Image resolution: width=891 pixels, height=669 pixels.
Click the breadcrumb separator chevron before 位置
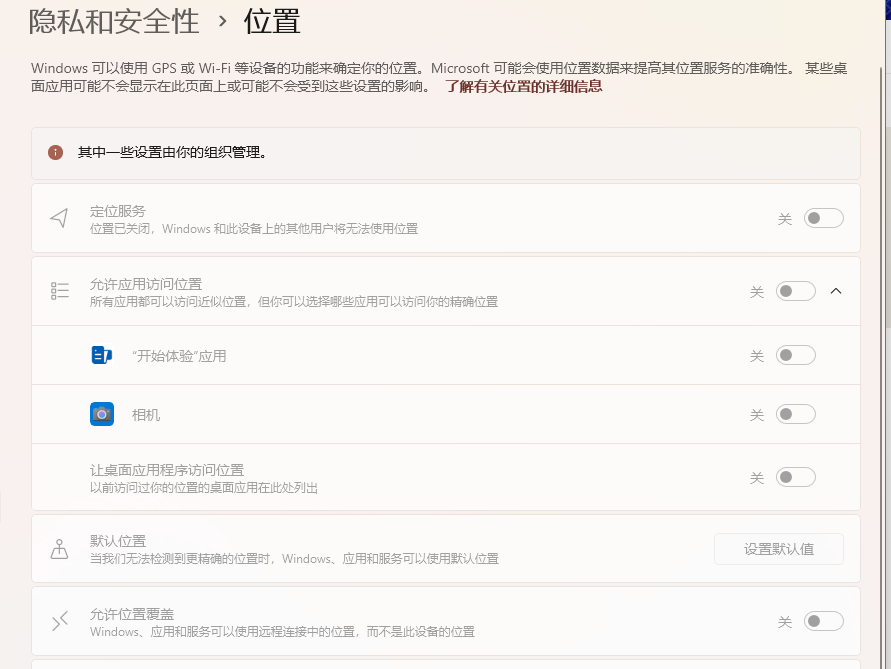(x=222, y=22)
